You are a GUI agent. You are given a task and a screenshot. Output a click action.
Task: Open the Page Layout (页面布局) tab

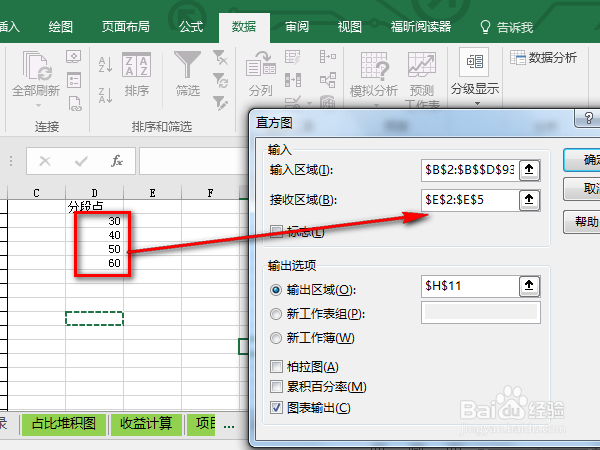coord(126,27)
